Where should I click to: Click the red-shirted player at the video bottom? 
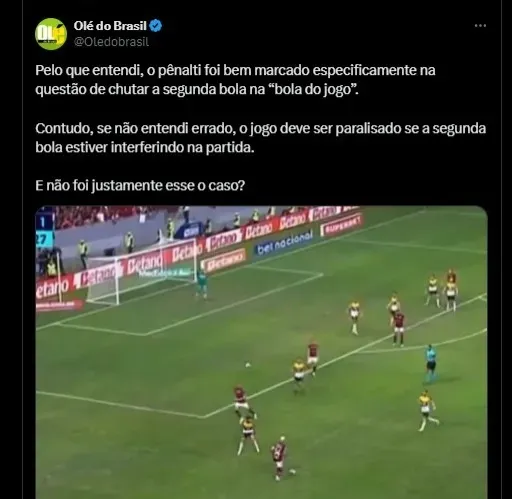pos(280,458)
